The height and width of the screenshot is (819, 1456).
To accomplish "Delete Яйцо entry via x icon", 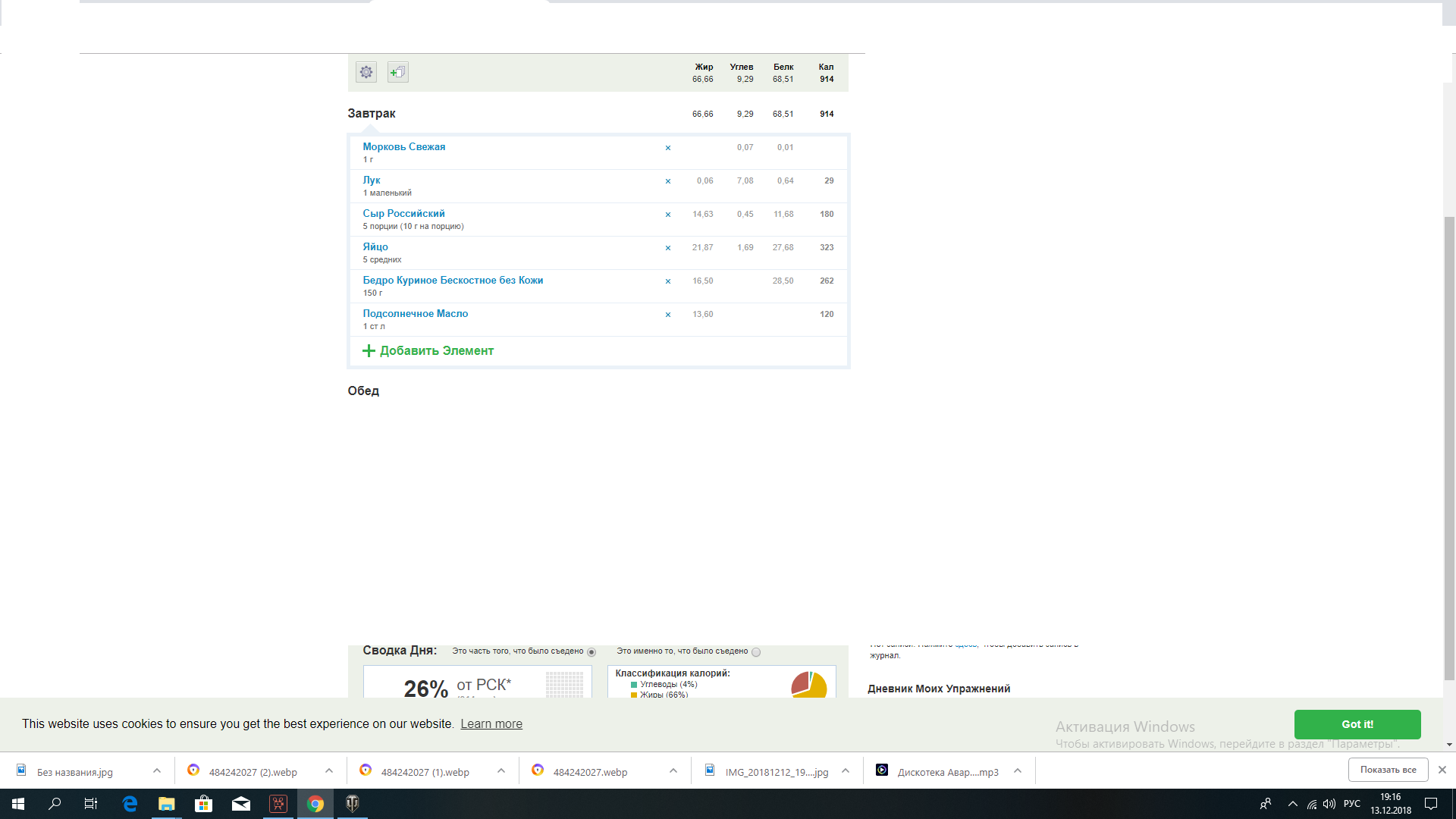I will tap(668, 248).
